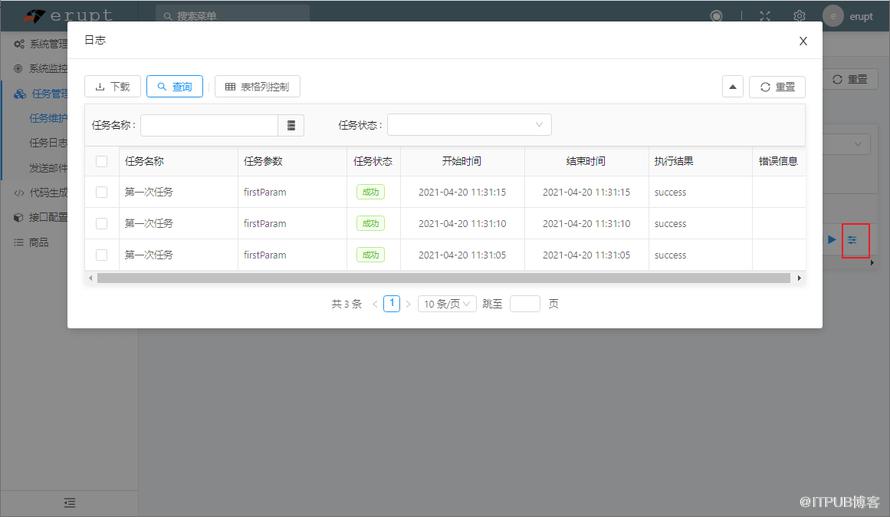Select 发送邮件 in the sidebar

click(x=48, y=168)
